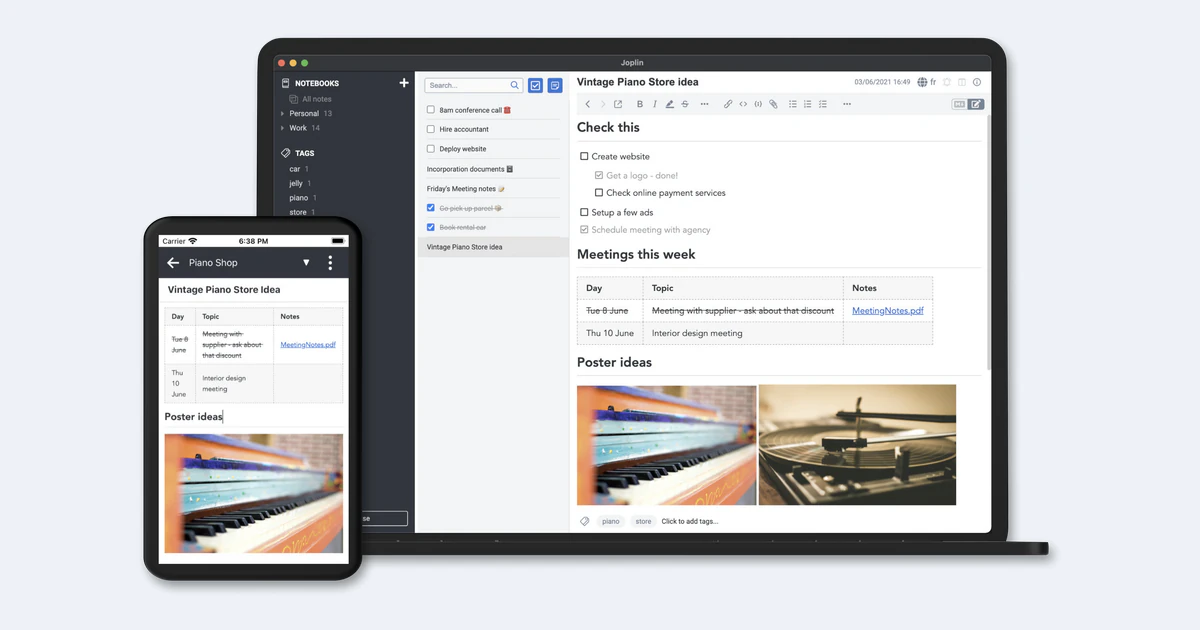The width and height of the screenshot is (1200, 630).
Task: Check off 'Hire accountant' to-do
Action: point(431,129)
